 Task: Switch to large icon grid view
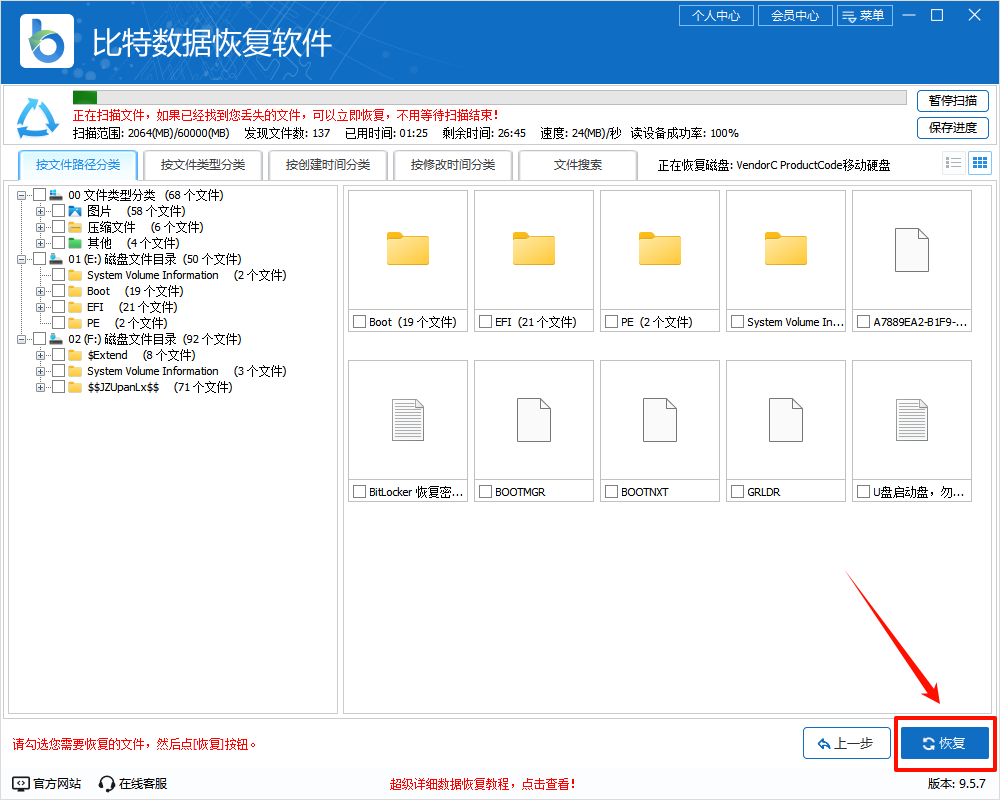pyautogui.click(x=981, y=162)
